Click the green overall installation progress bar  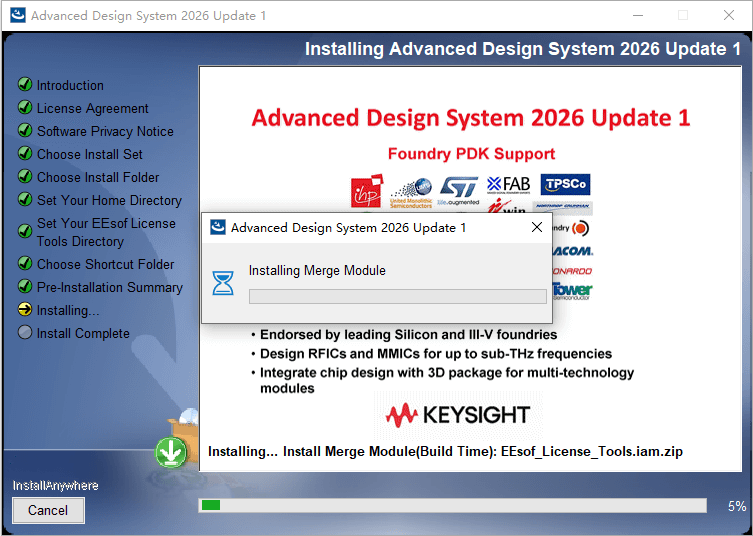452,505
